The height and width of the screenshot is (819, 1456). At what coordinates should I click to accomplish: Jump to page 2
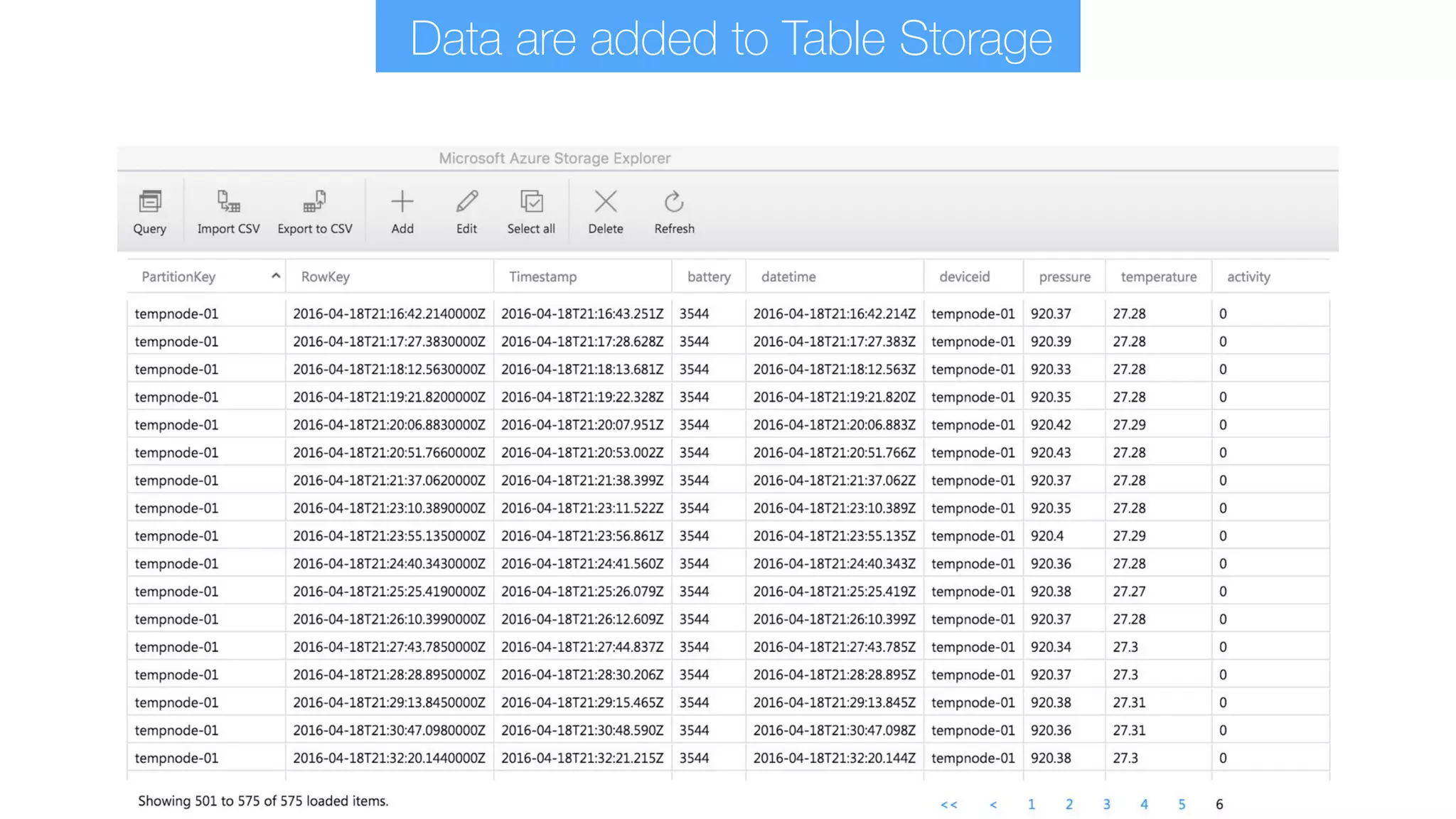pos(1069,804)
